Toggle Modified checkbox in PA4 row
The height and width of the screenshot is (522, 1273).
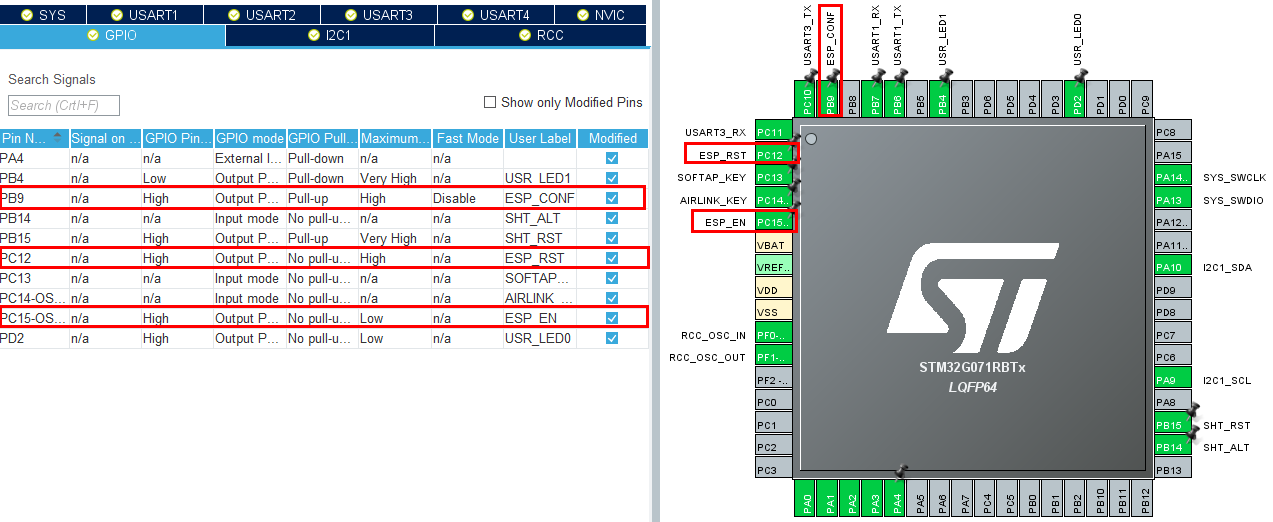612,158
